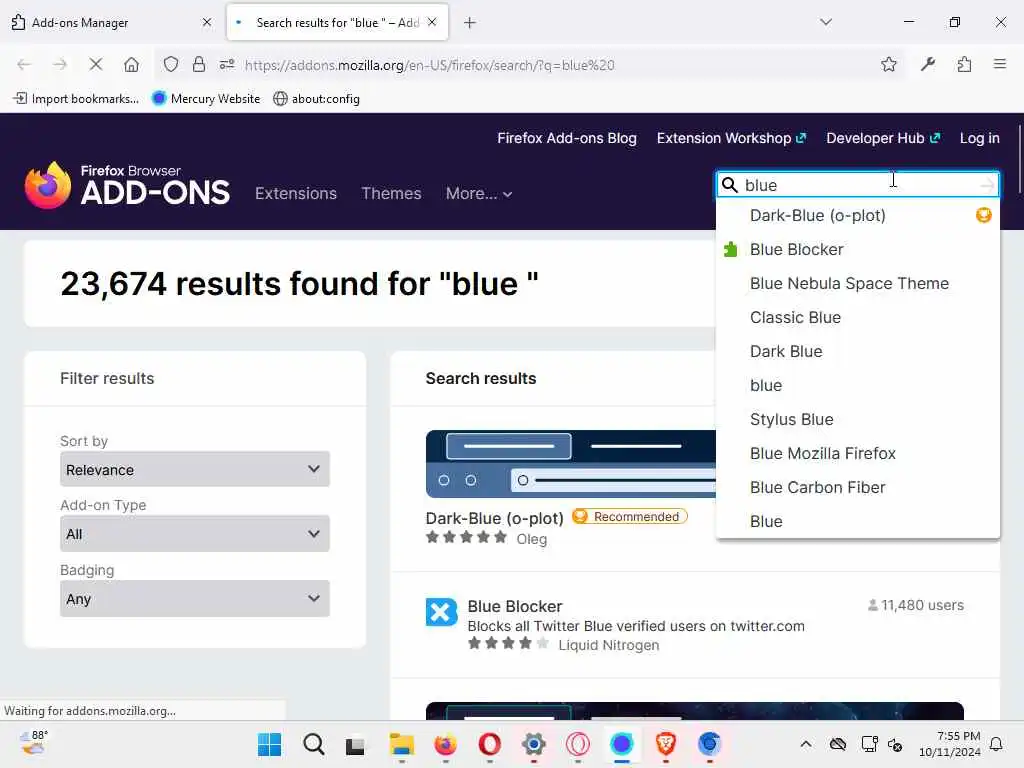Click the address bar URL
1024x768 pixels.
click(429, 65)
